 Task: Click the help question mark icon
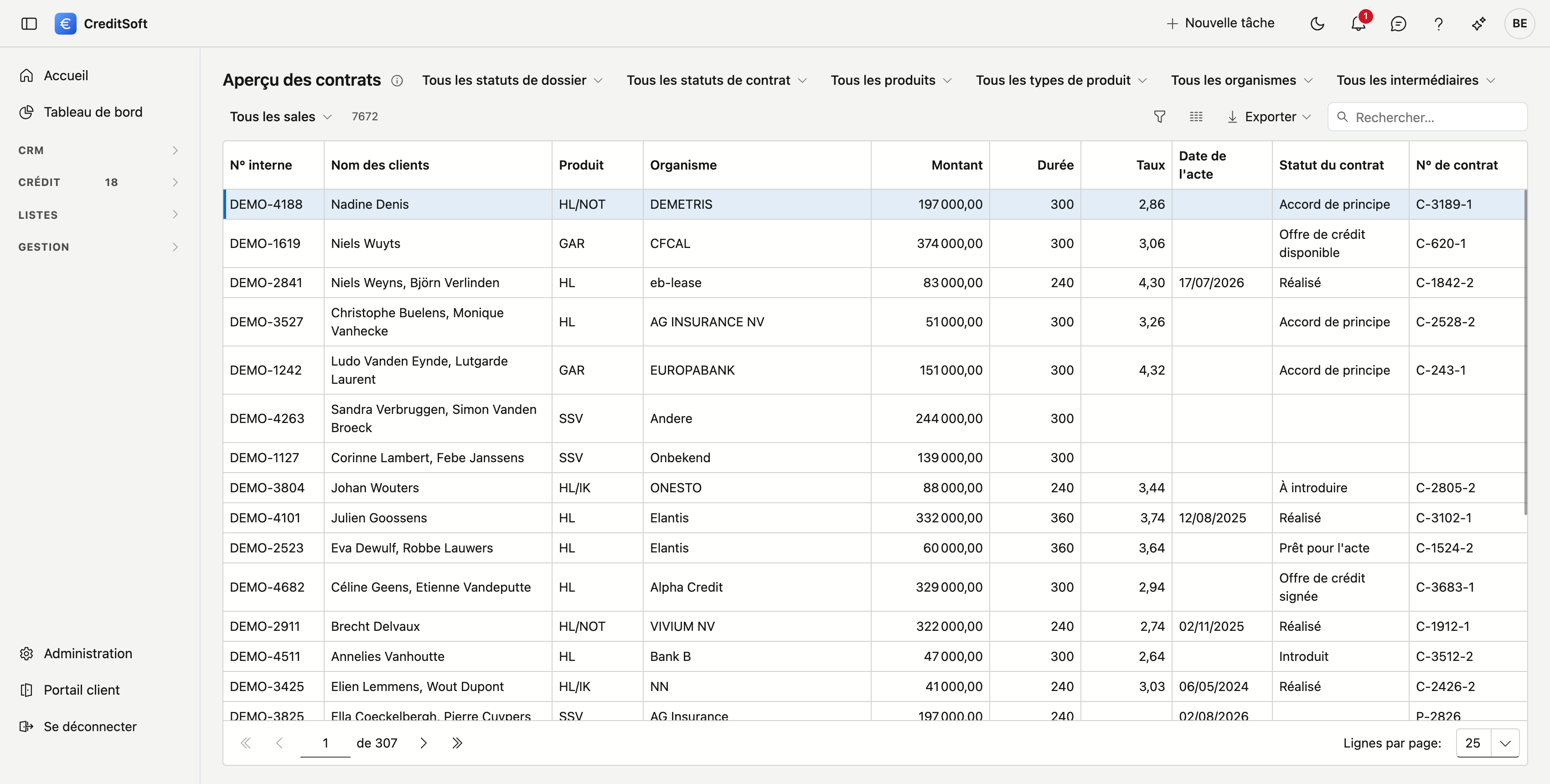click(x=1439, y=23)
